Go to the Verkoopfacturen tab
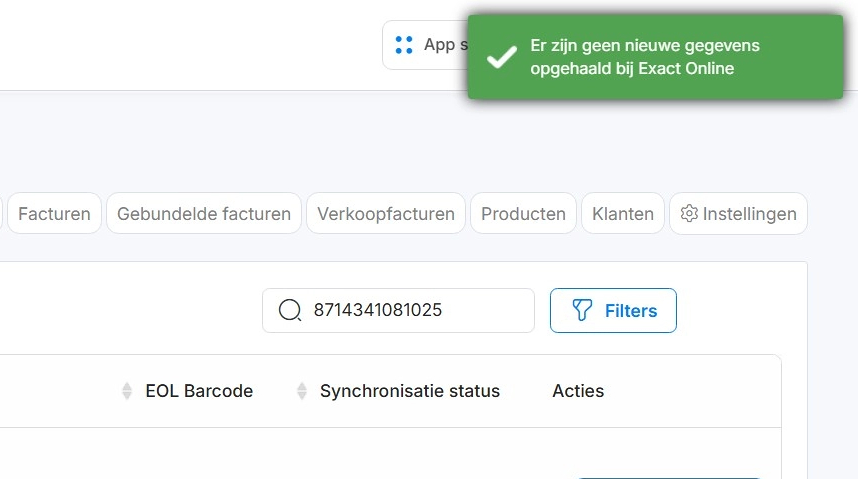 386,213
